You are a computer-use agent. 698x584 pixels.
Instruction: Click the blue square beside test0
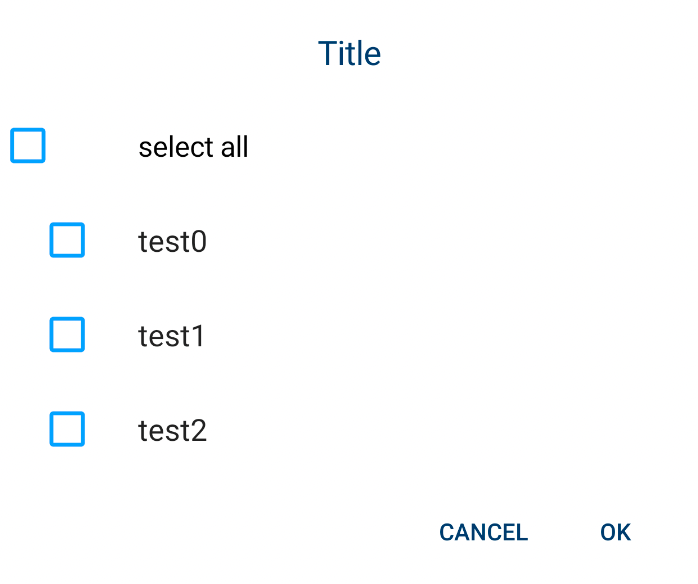click(67, 240)
